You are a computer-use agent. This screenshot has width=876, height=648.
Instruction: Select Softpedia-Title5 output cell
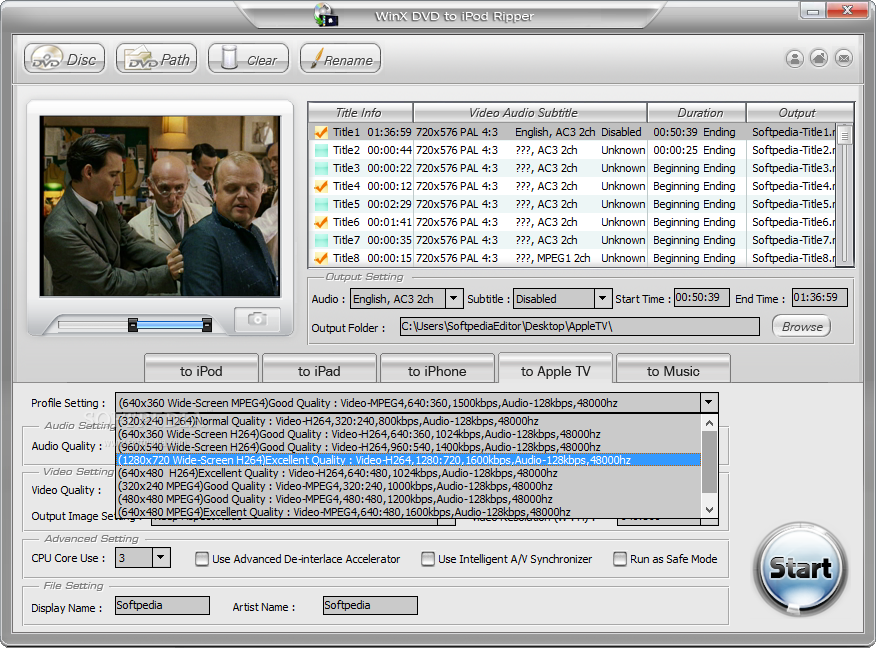(793, 204)
